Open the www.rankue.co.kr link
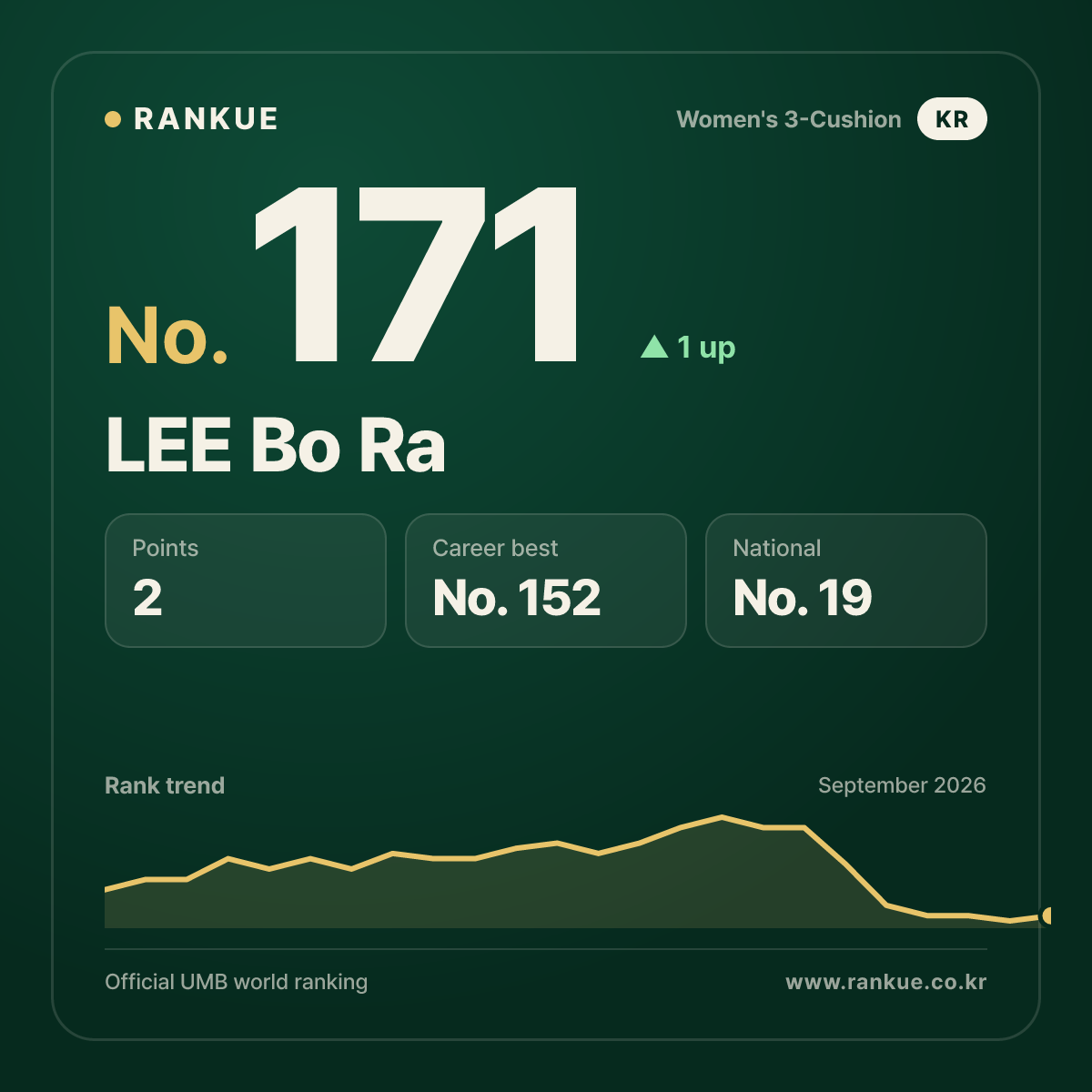This screenshot has height=1092, width=1092. (x=886, y=982)
